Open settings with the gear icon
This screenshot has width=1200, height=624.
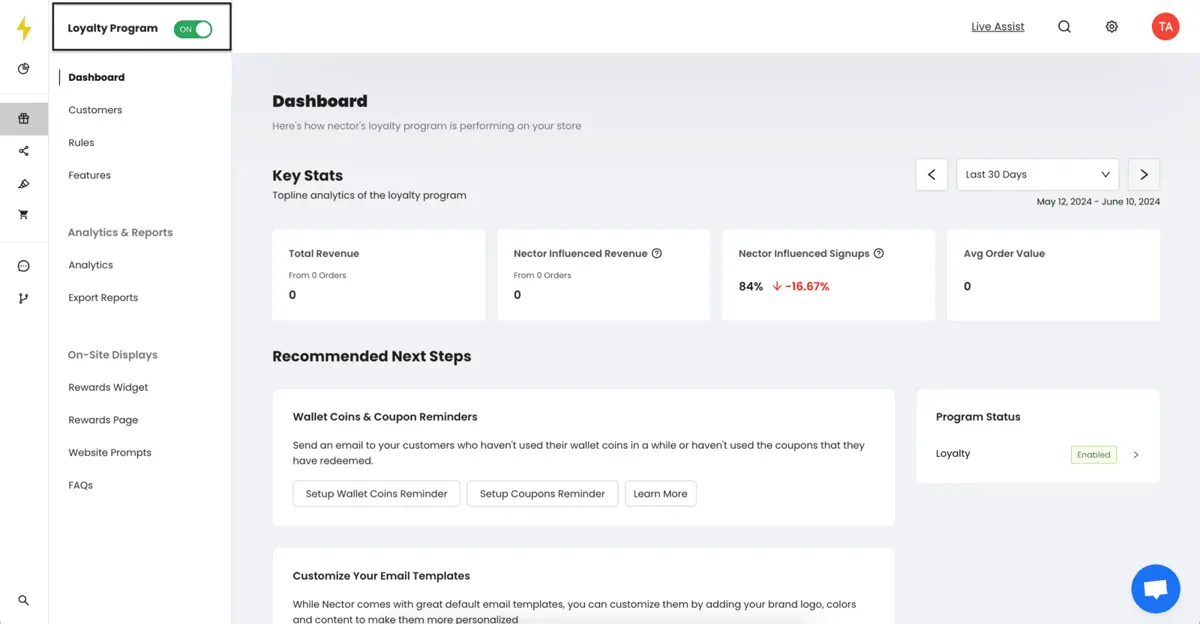1112,27
